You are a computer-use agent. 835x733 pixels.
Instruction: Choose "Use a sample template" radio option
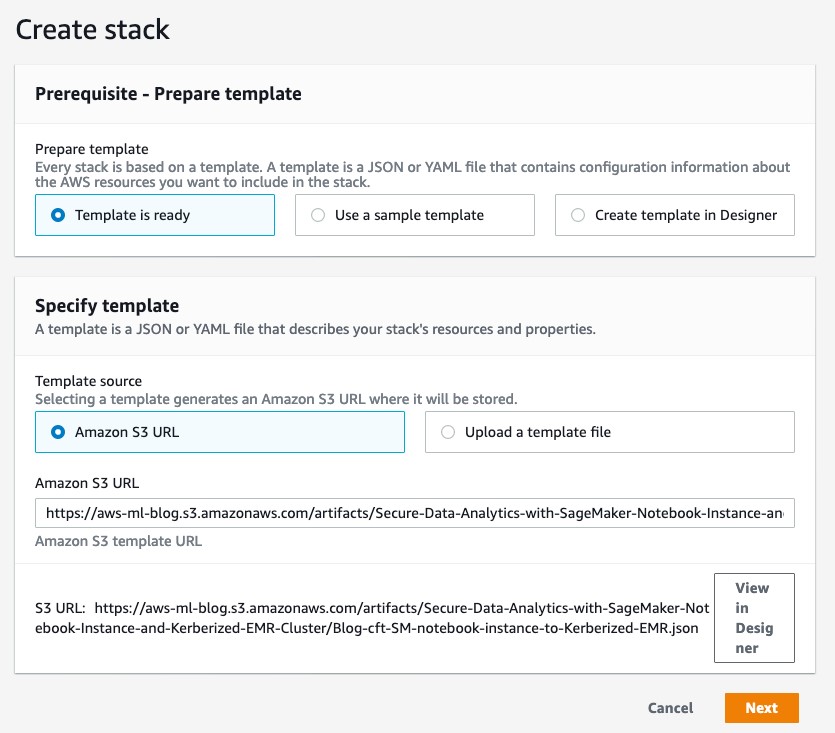tap(414, 215)
